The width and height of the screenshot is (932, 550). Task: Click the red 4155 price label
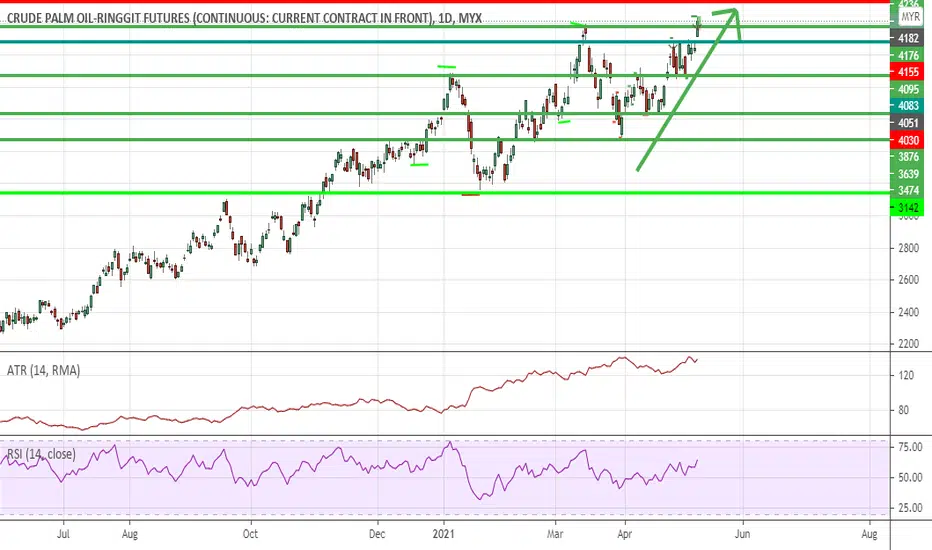tap(908, 72)
